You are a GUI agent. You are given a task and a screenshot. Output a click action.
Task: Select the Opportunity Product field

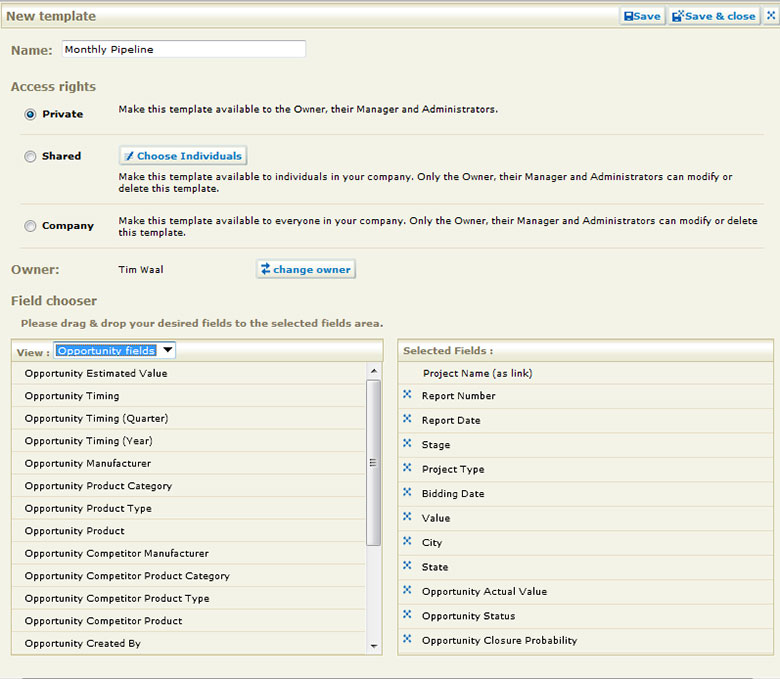189,531
